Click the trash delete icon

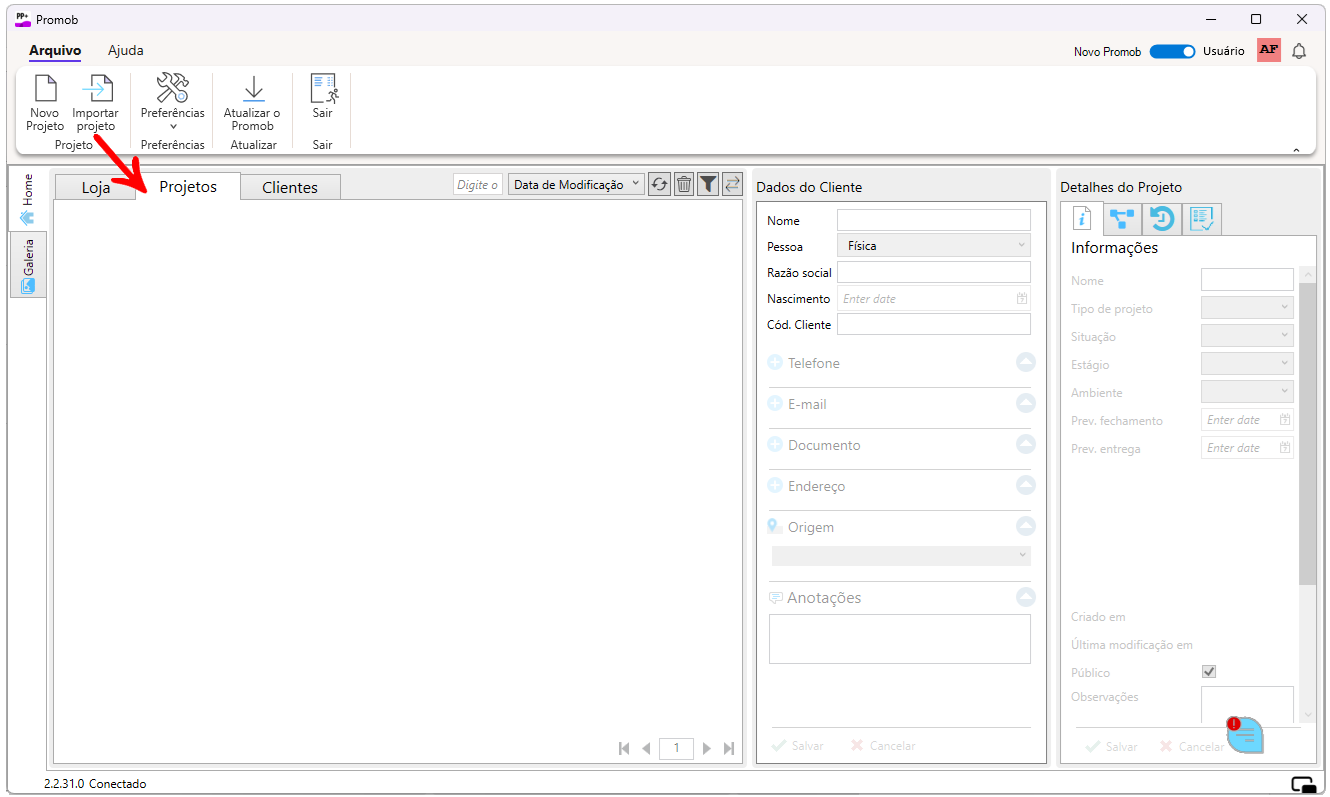684,184
